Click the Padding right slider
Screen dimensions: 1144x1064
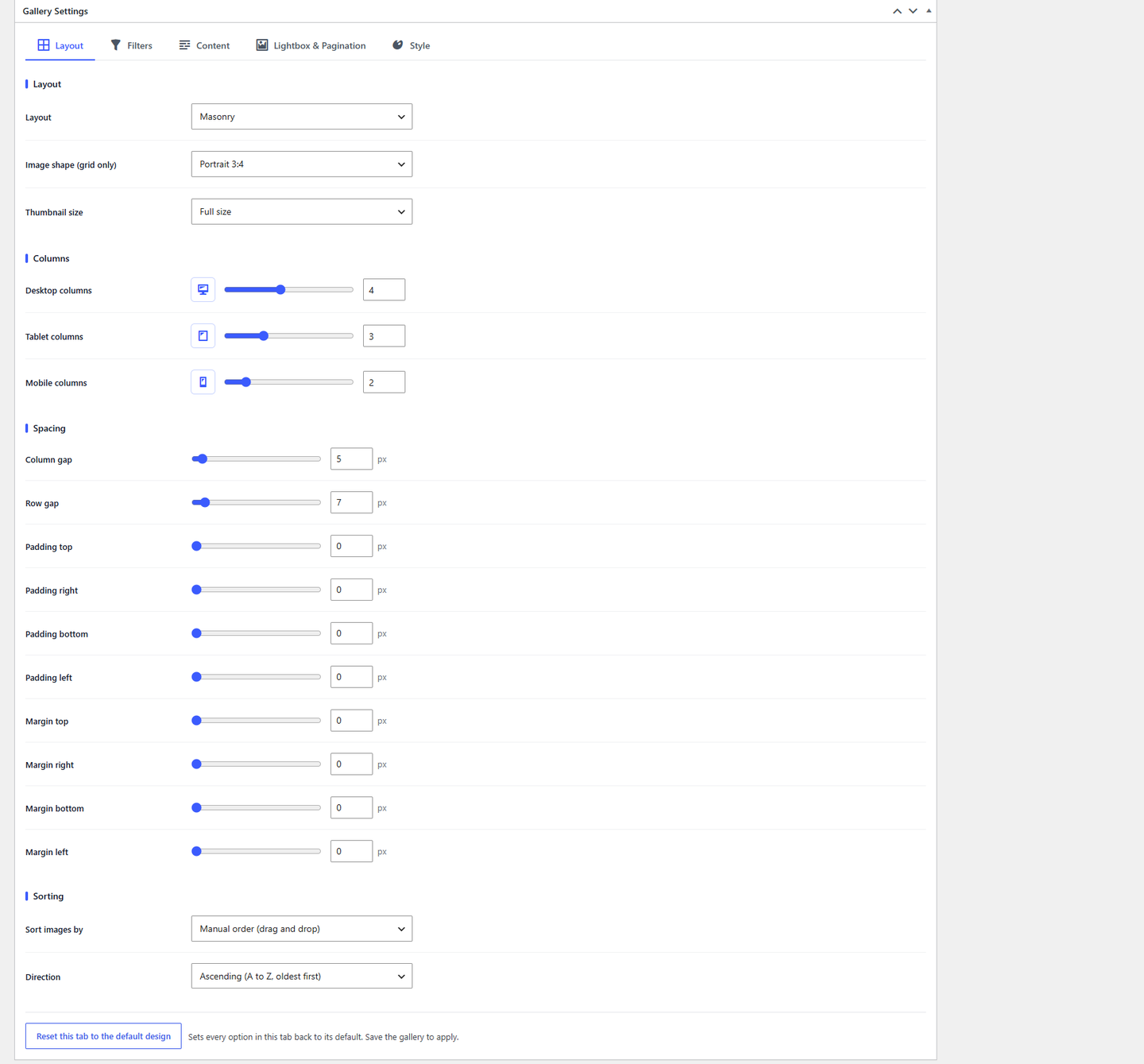(x=257, y=590)
